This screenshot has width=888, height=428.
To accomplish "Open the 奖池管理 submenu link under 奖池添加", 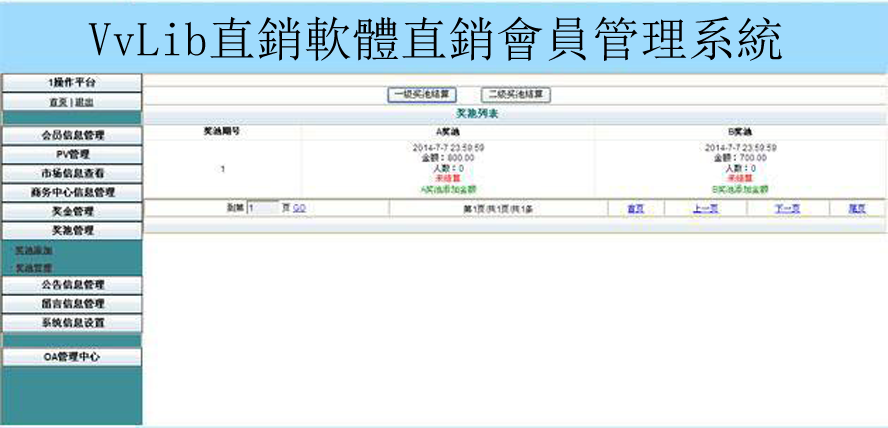I will (34, 267).
